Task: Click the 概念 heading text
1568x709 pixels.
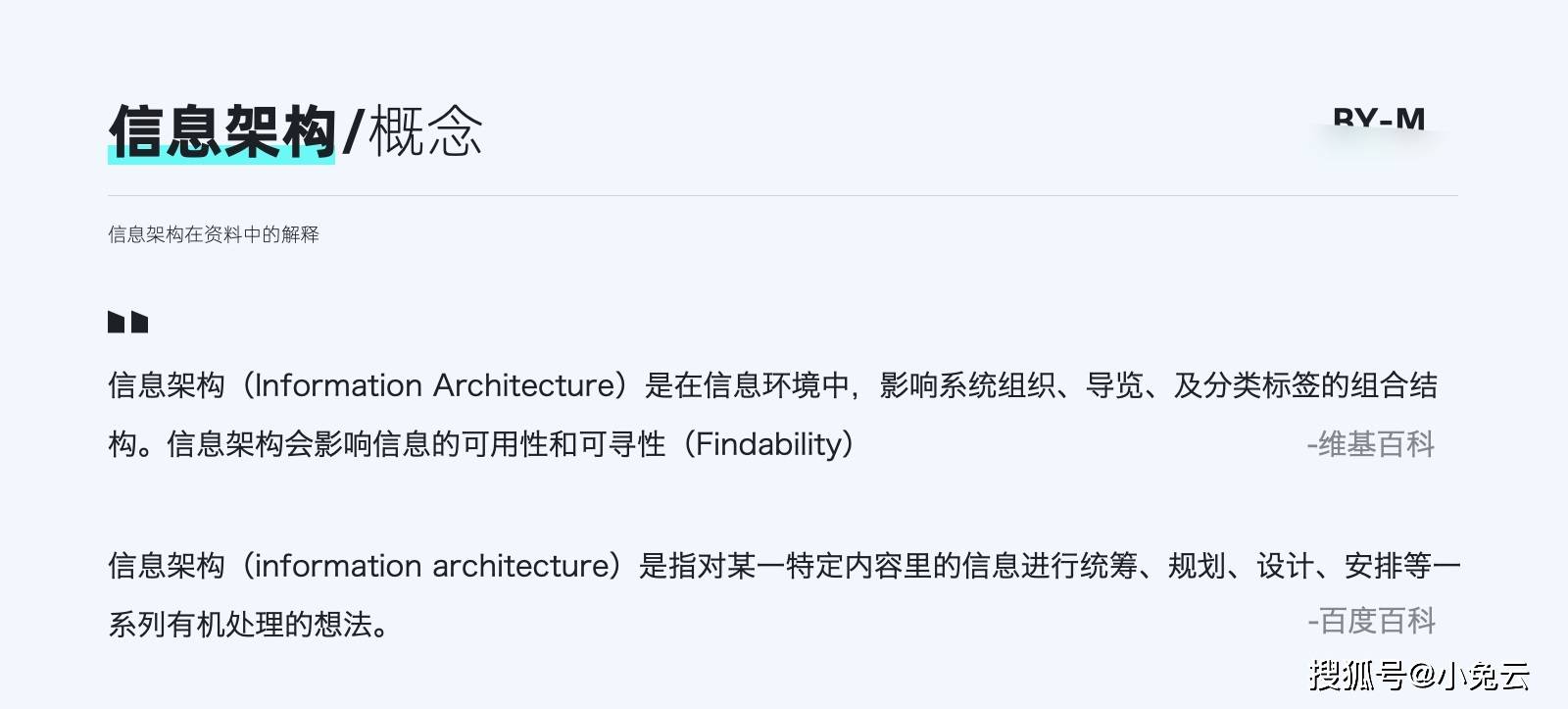Action: [x=425, y=131]
